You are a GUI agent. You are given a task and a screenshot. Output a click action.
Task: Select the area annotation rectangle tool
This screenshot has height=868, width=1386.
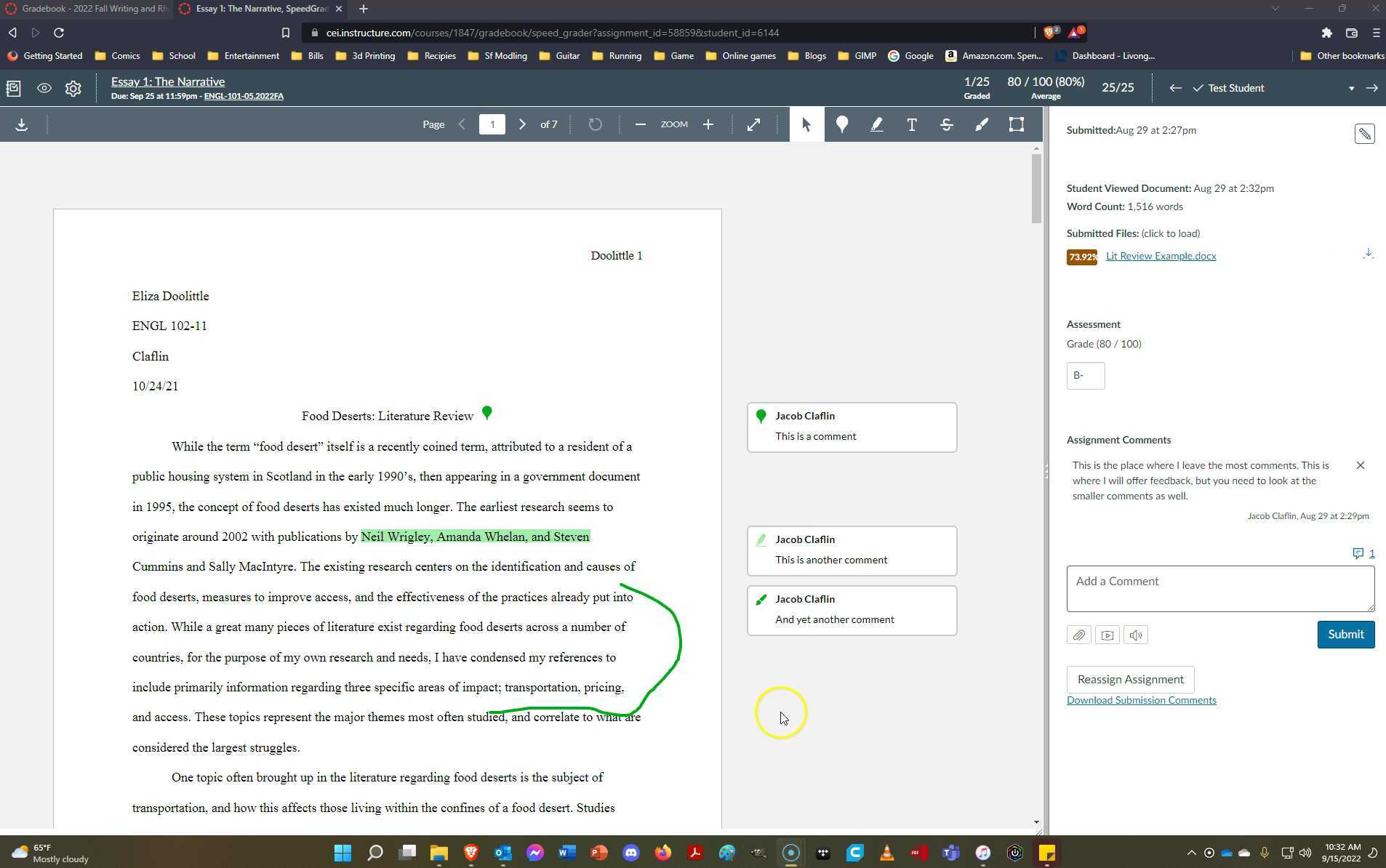[x=1016, y=124]
